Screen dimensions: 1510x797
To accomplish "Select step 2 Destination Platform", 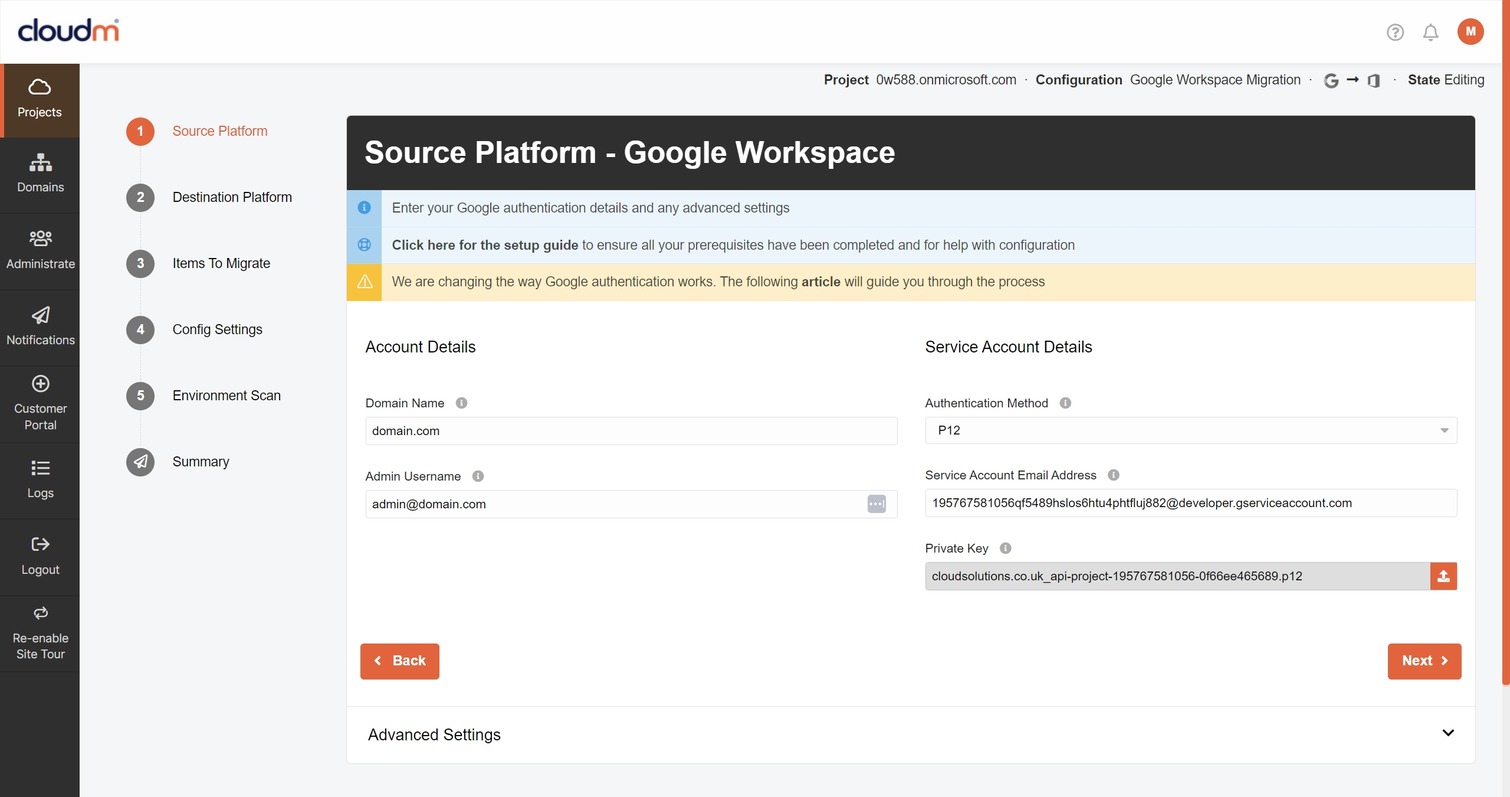I will (x=209, y=197).
